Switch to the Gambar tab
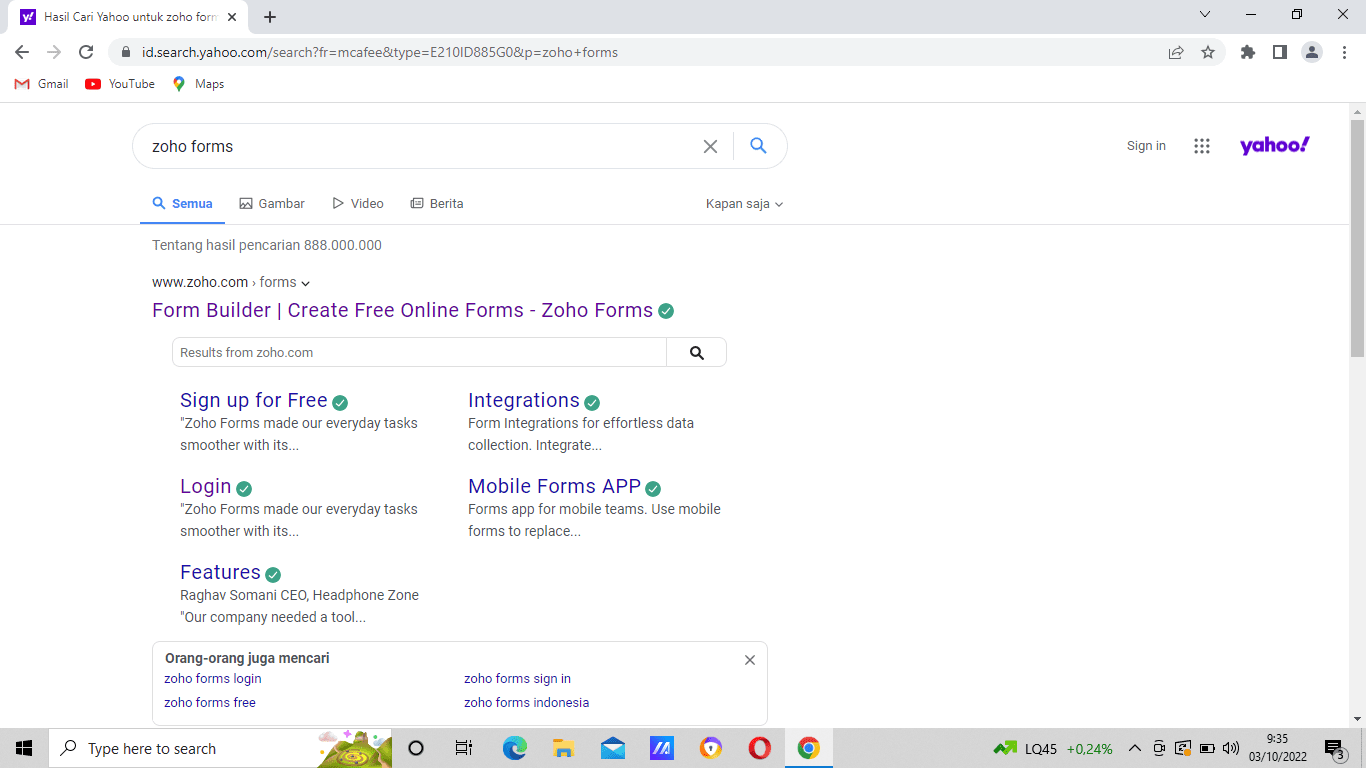Viewport: 1366px width, 768px height. [272, 203]
